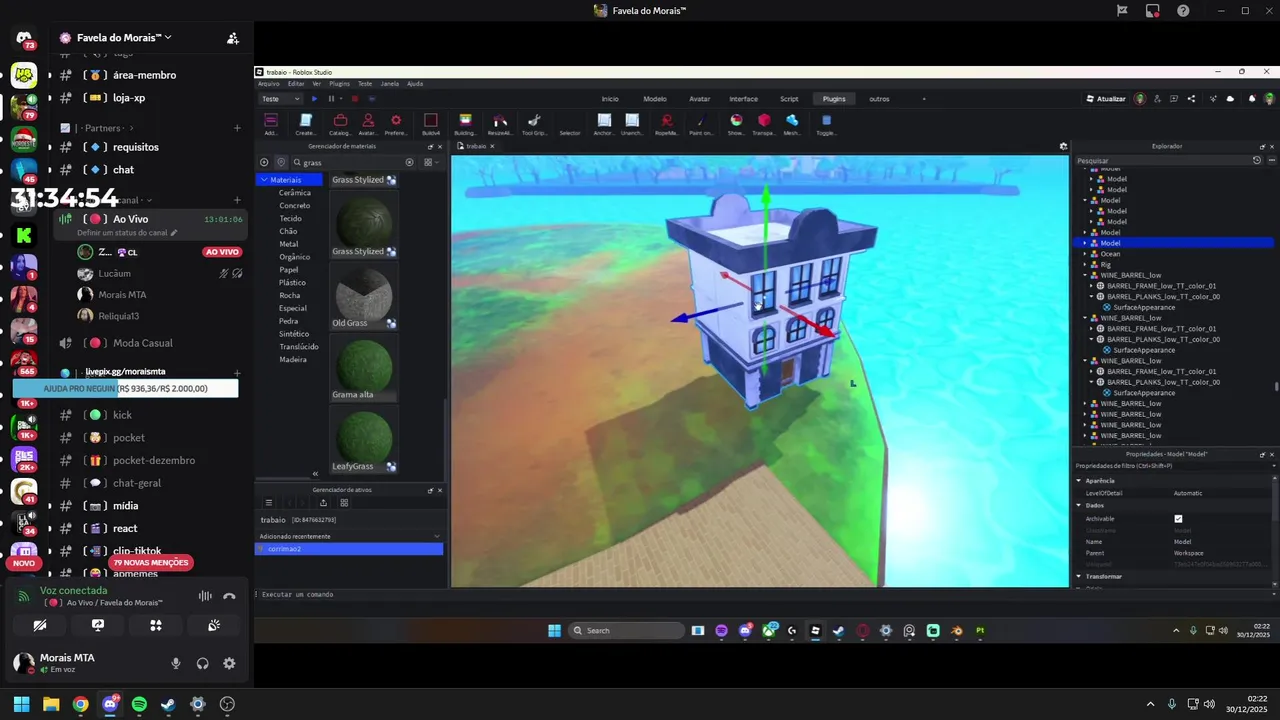The image size is (1280, 720).
Task: Switch to the Script ribbon tab
Action: click(789, 99)
